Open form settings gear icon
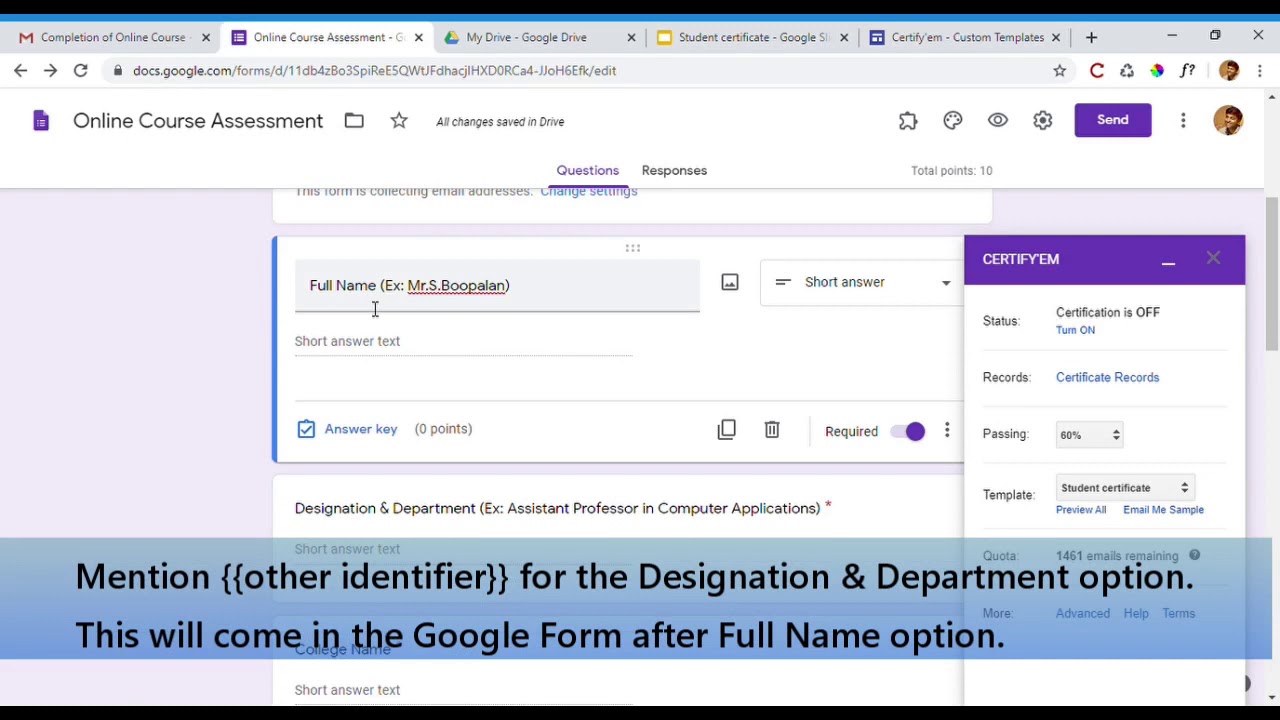The image size is (1280, 720). click(x=1043, y=120)
